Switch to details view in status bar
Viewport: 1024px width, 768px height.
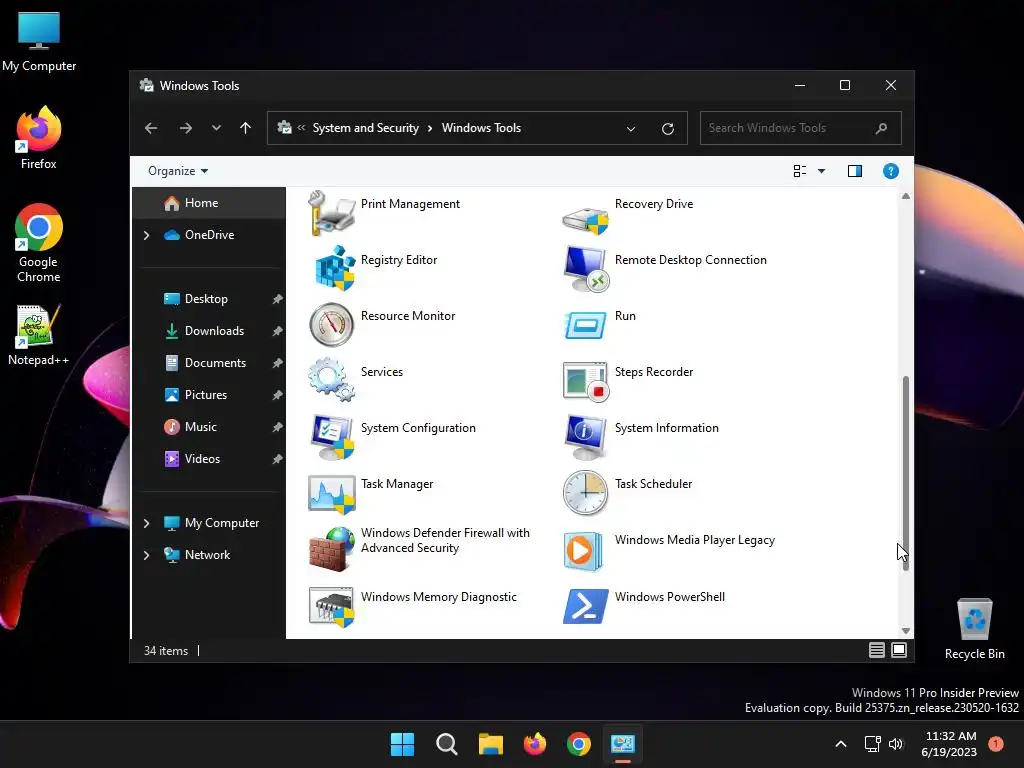pos(876,650)
